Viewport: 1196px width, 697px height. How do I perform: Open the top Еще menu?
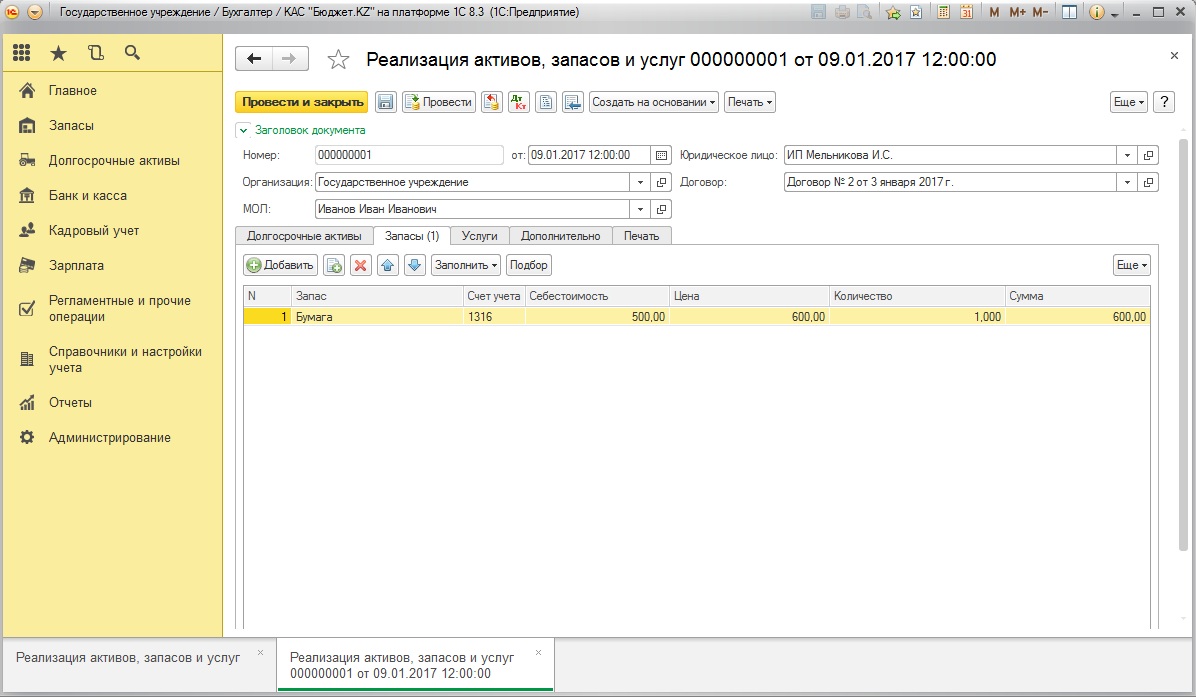pos(1129,102)
